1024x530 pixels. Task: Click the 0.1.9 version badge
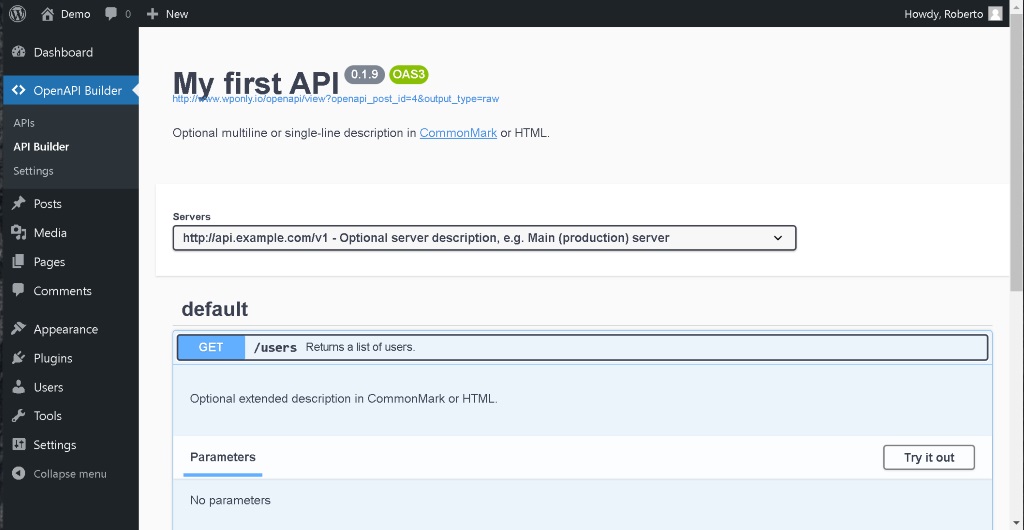(364, 74)
